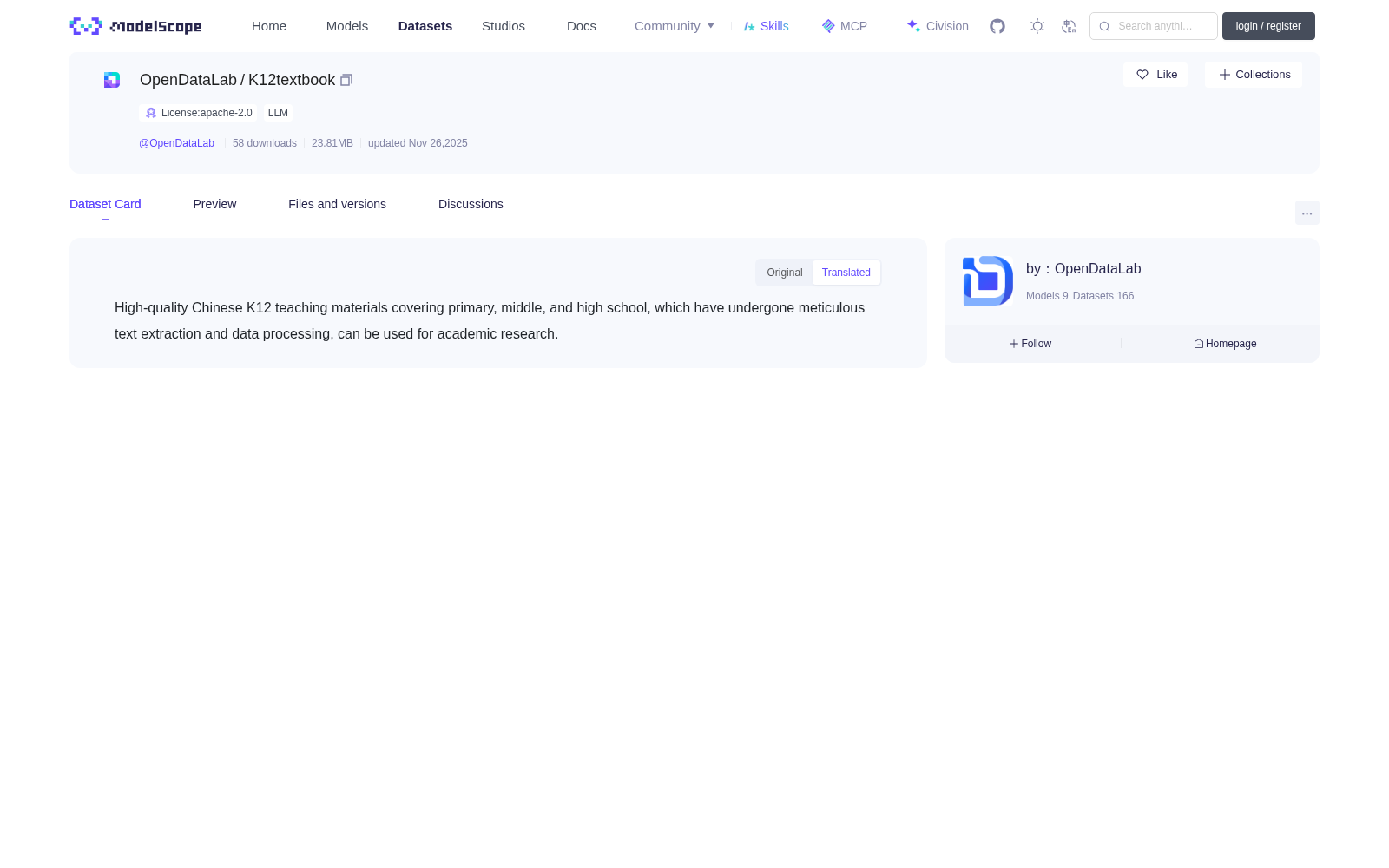The width and height of the screenshot is (1389, 868).
Task: Open the Skills nav item
Action: (x=767, y=26)
